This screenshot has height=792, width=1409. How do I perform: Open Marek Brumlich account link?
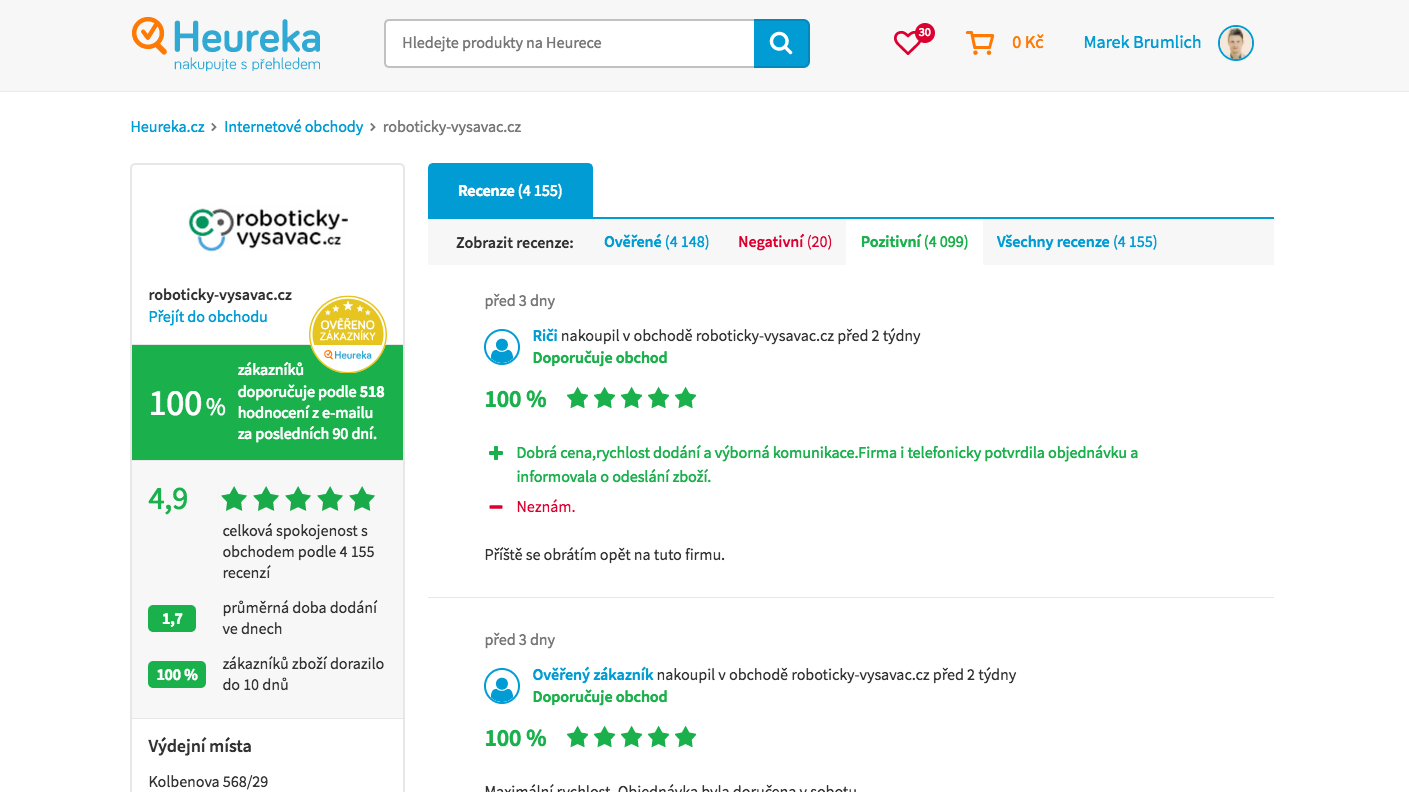tap(1142, 42)
